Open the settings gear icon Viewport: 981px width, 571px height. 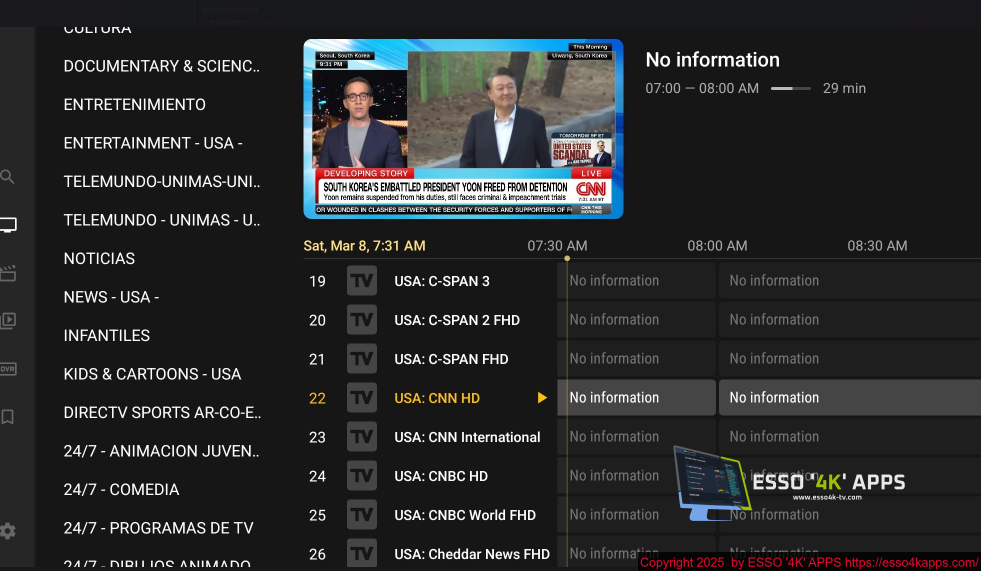coord(8,531)
